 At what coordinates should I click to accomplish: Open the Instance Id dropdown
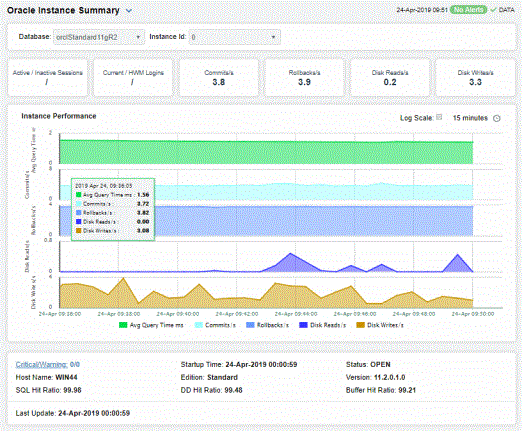pyautogui.click(x=235, y=37)
